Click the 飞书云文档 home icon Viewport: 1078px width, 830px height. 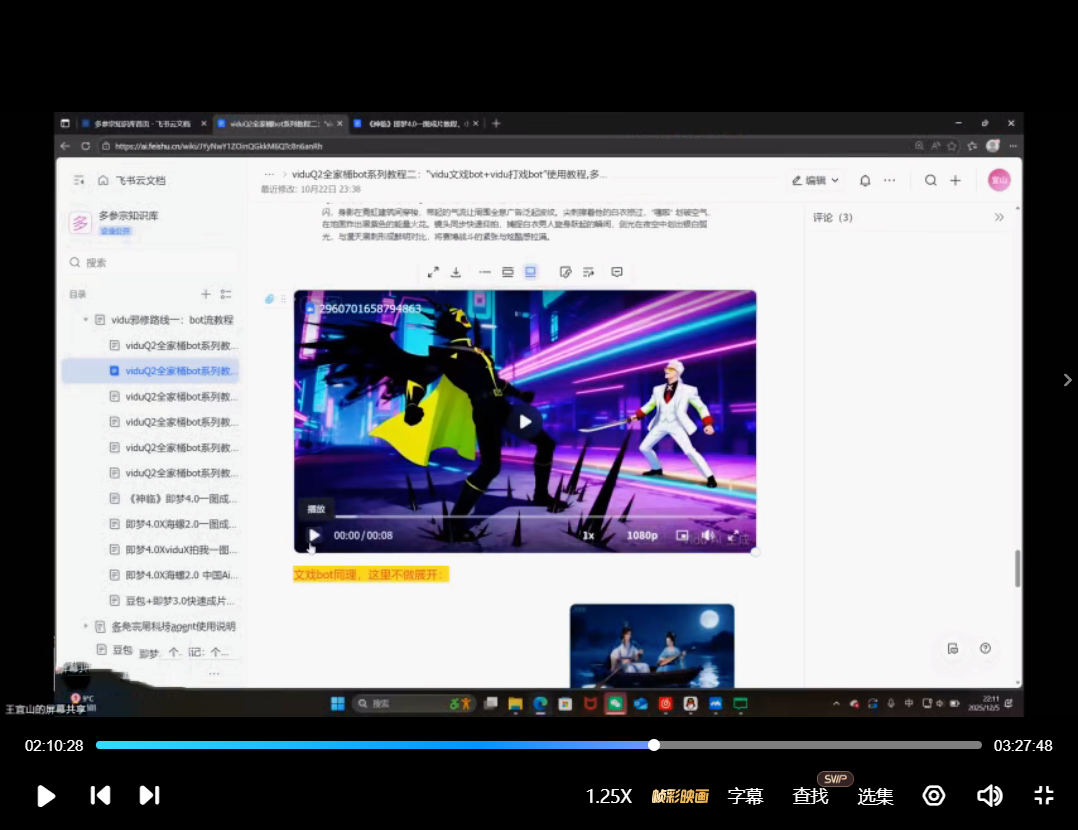[x=103, y=181]
